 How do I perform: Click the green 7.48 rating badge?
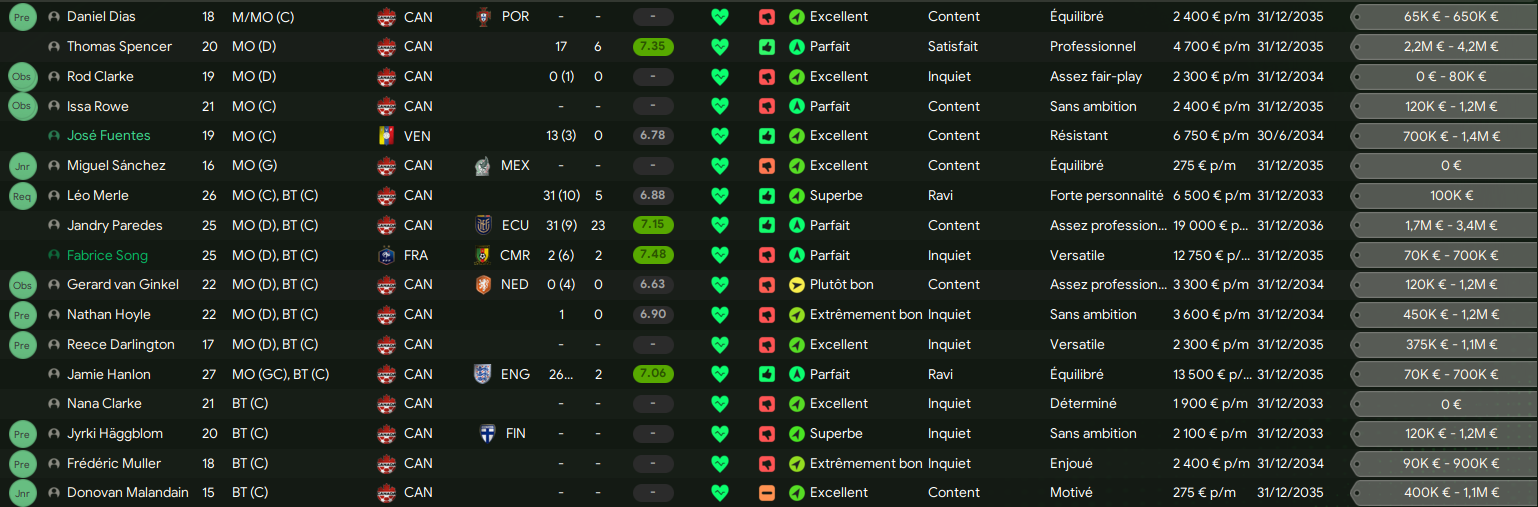coord(653,256)
